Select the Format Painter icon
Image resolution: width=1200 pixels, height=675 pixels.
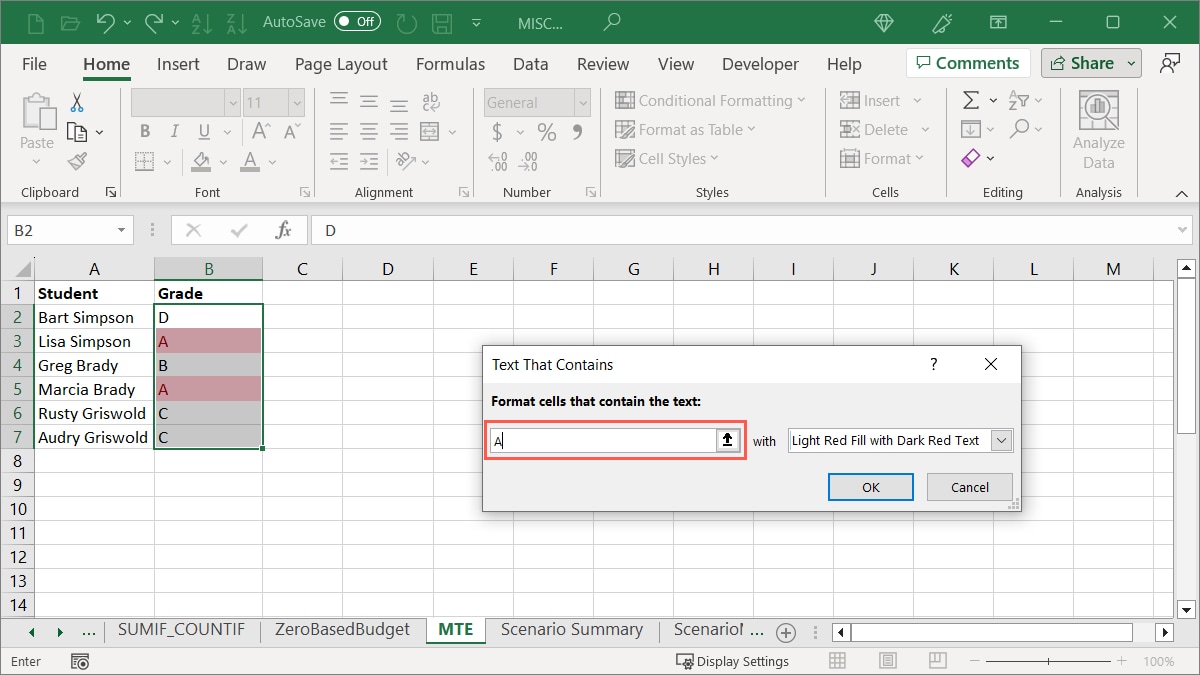[x=76, y=161]
